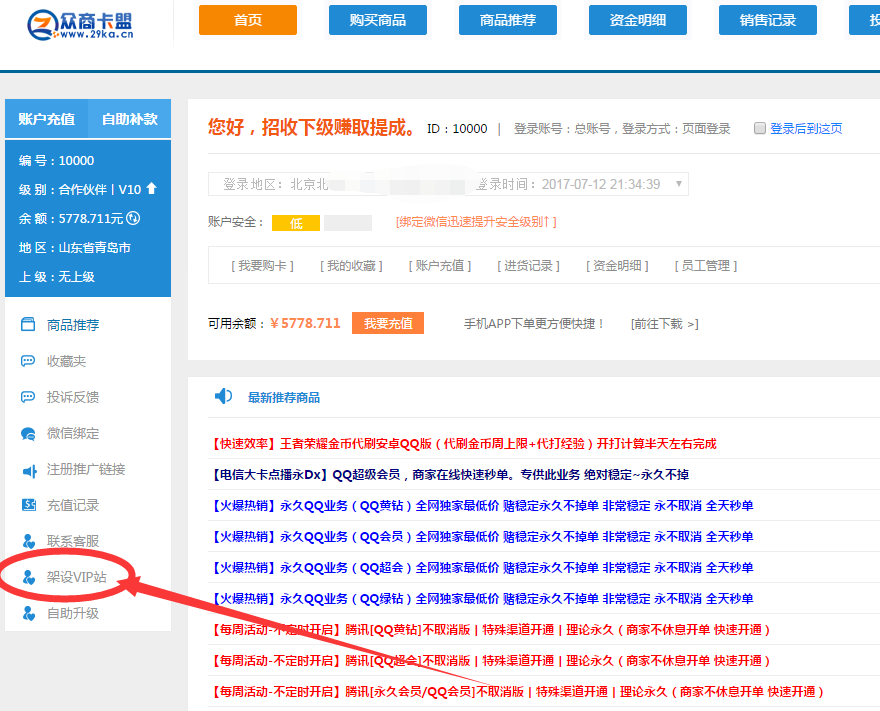Open the 腾讯[永久会员/QQ会员]不取消版 product

[517, 691]
